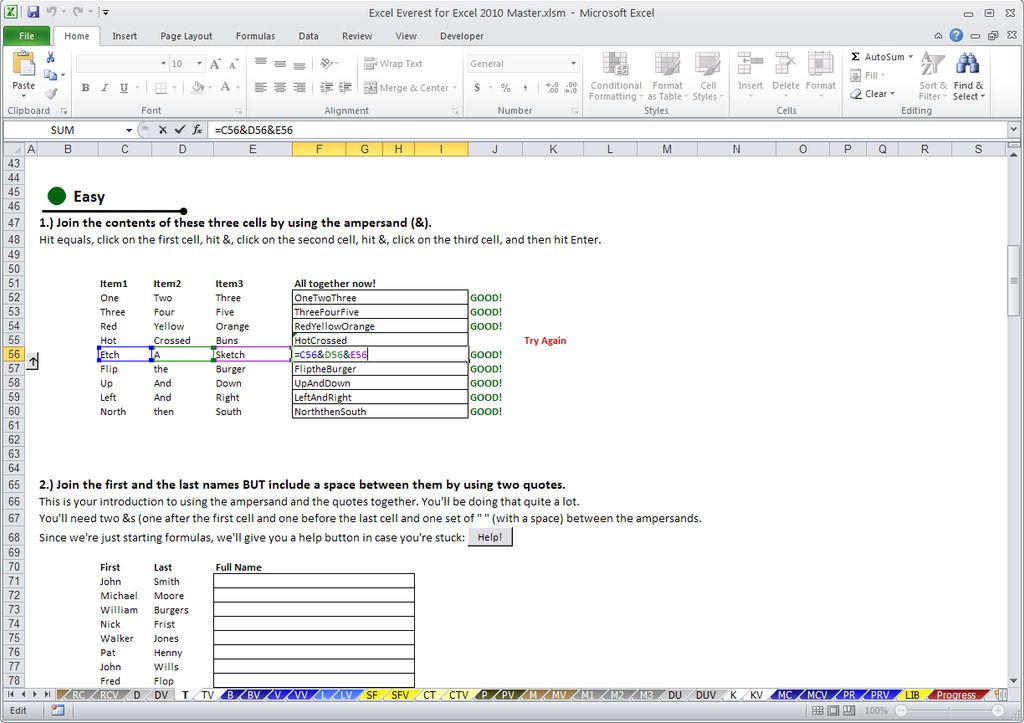Click the Cell Styles icon
Screen dimensions: 1024x723
pyautogui.click(x=707, y=64)
